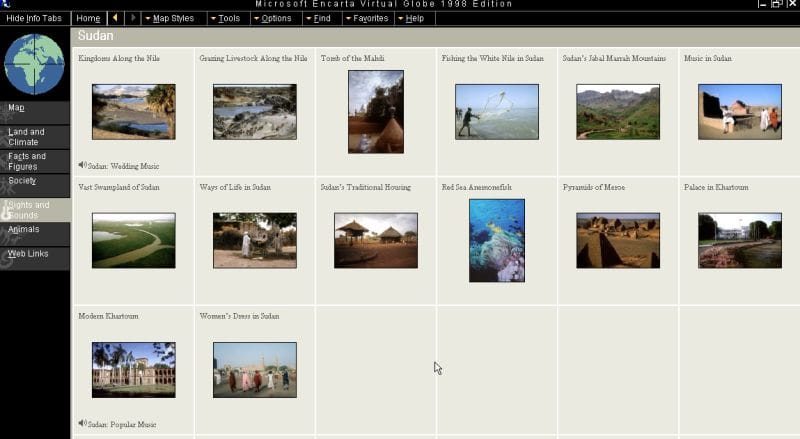Hide the Info Tabs panel
The width and height of the screenshot is (800, 439).
[x=34, y=18]
